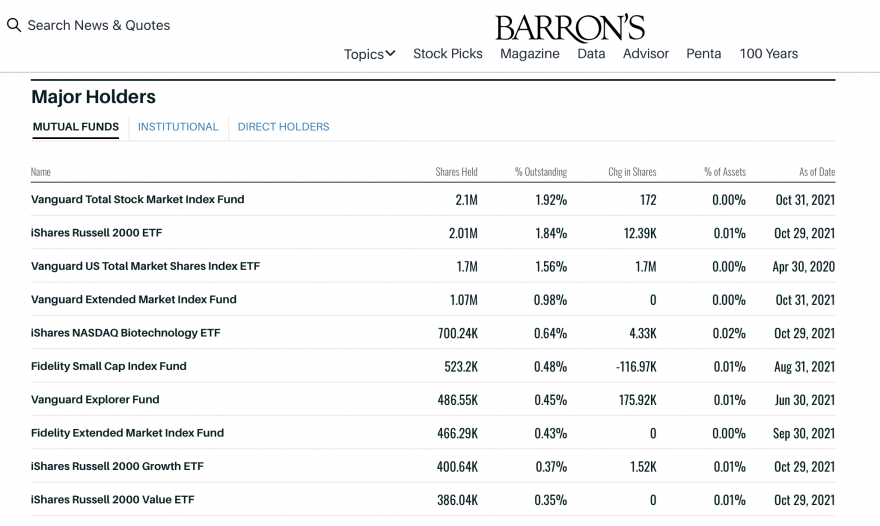Screen dimensions: 880x526
Task: Expand the Topics dropdown chevron
Action: [x=391, y=53]
